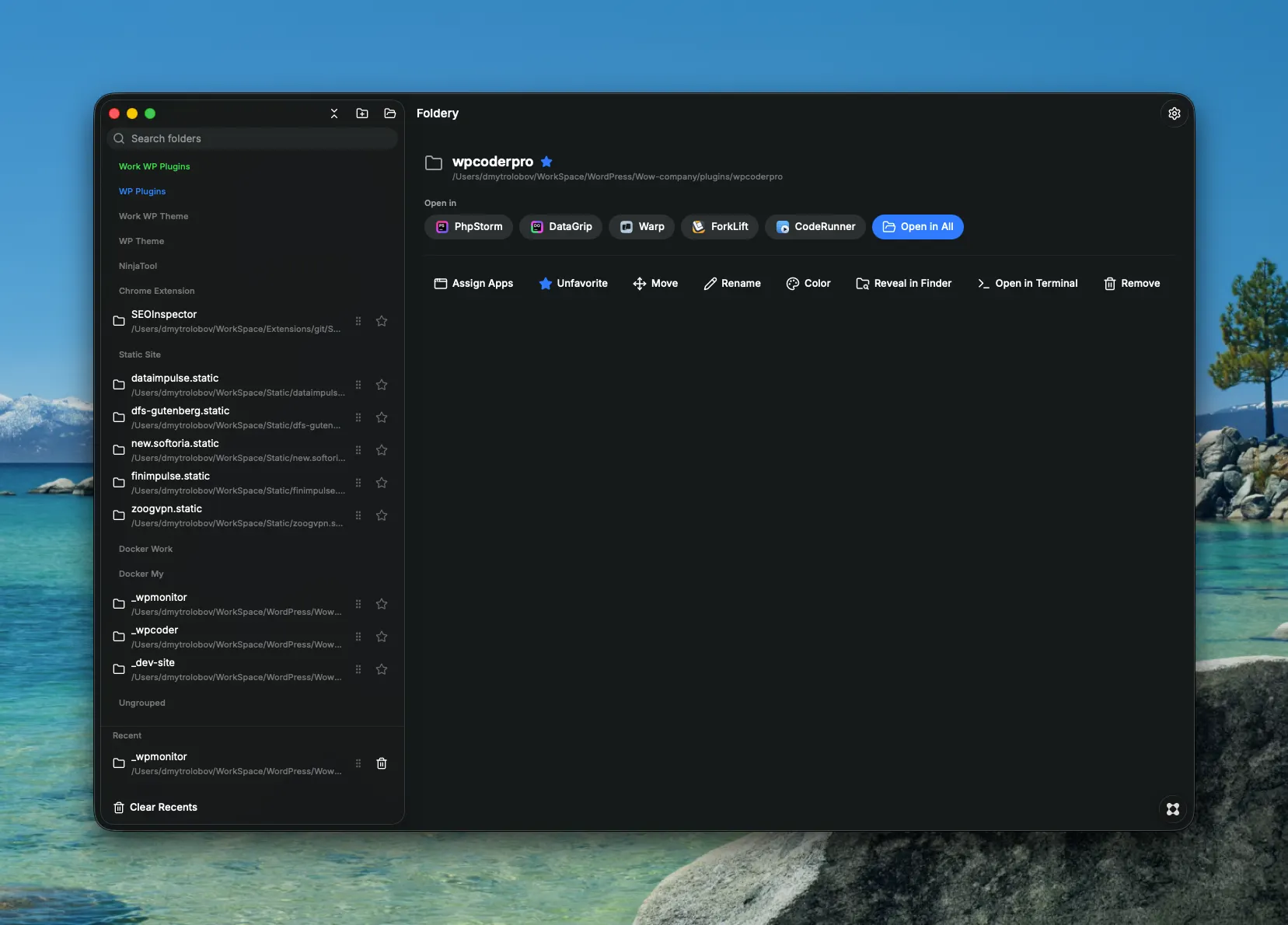Favorite the SEOInspector folder star

tap(382, 321)
